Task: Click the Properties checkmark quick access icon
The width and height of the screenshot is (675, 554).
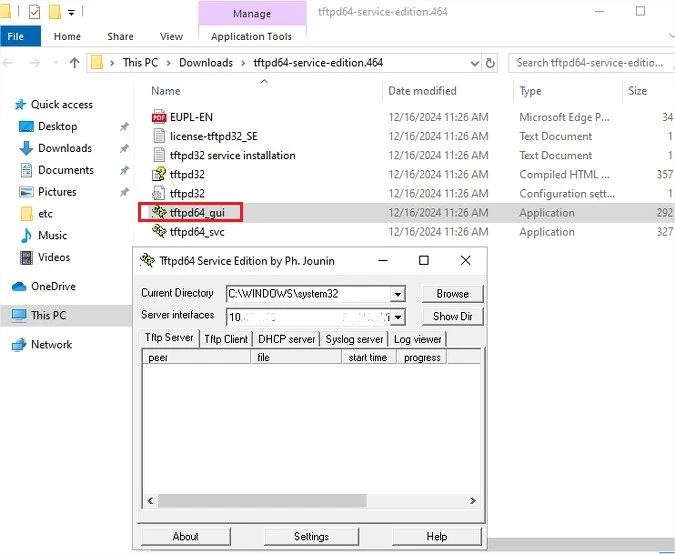Action: click(34, 12)
